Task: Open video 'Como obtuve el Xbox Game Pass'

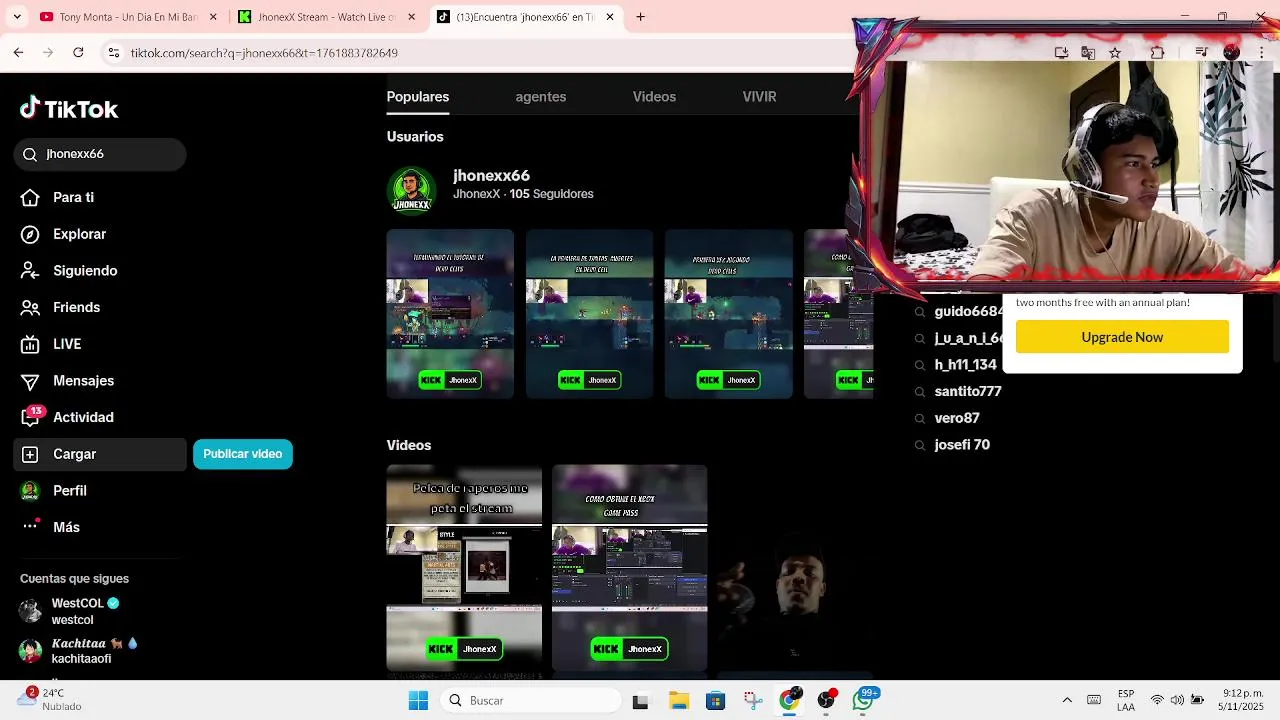Action: tap(629, 568)
